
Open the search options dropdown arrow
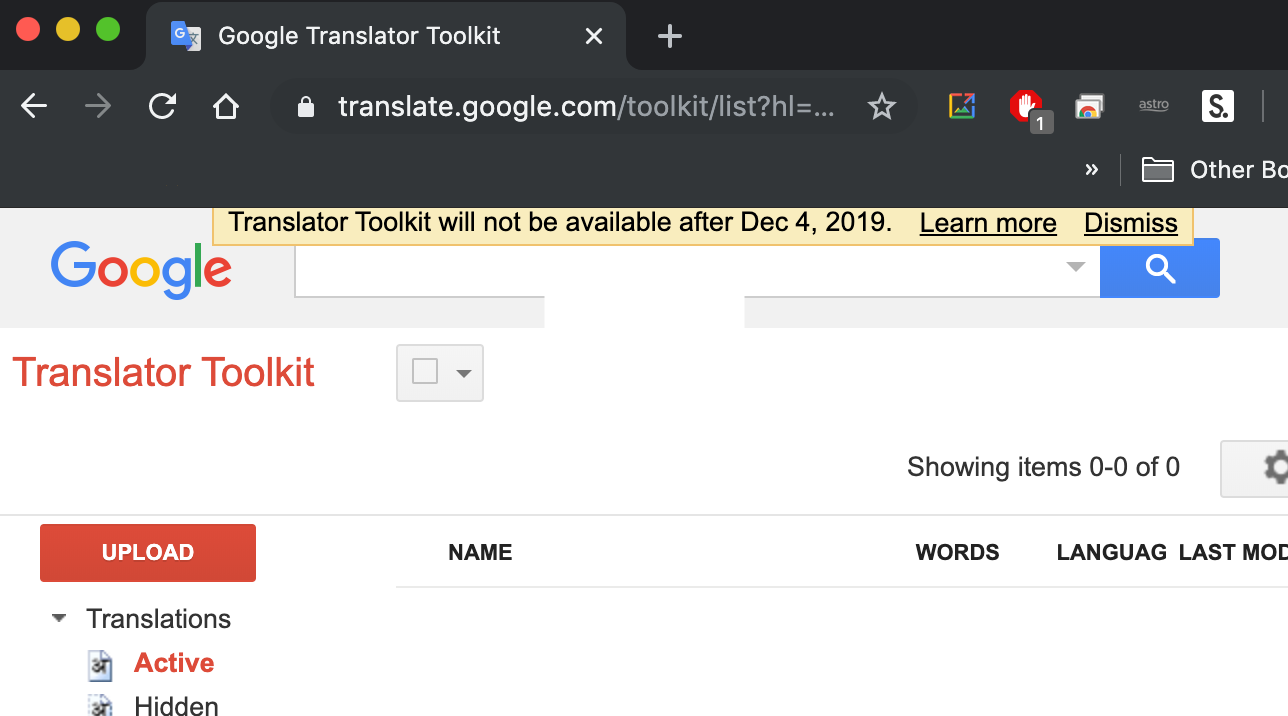click(1076, 266)
